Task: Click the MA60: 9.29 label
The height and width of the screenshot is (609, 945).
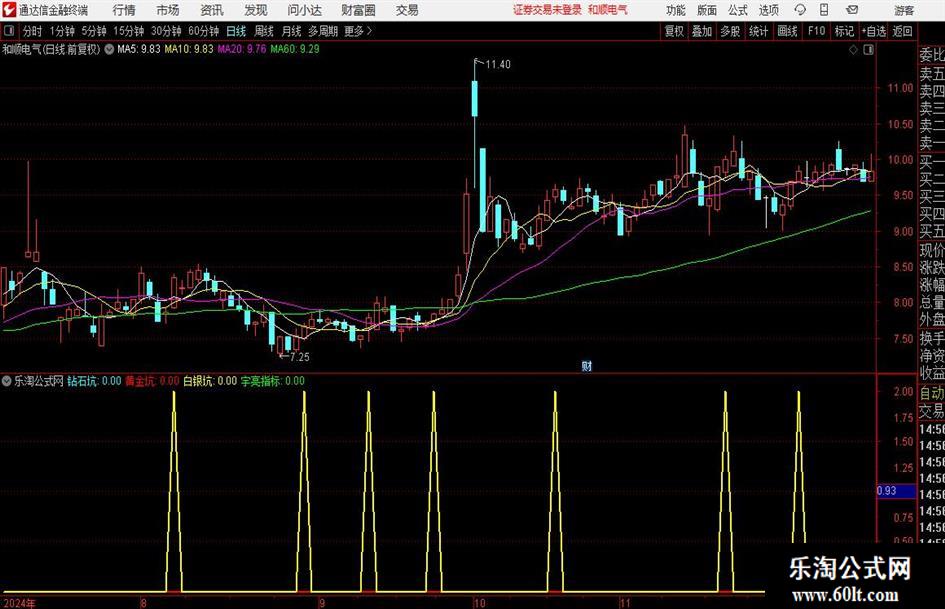Action: 295,49
